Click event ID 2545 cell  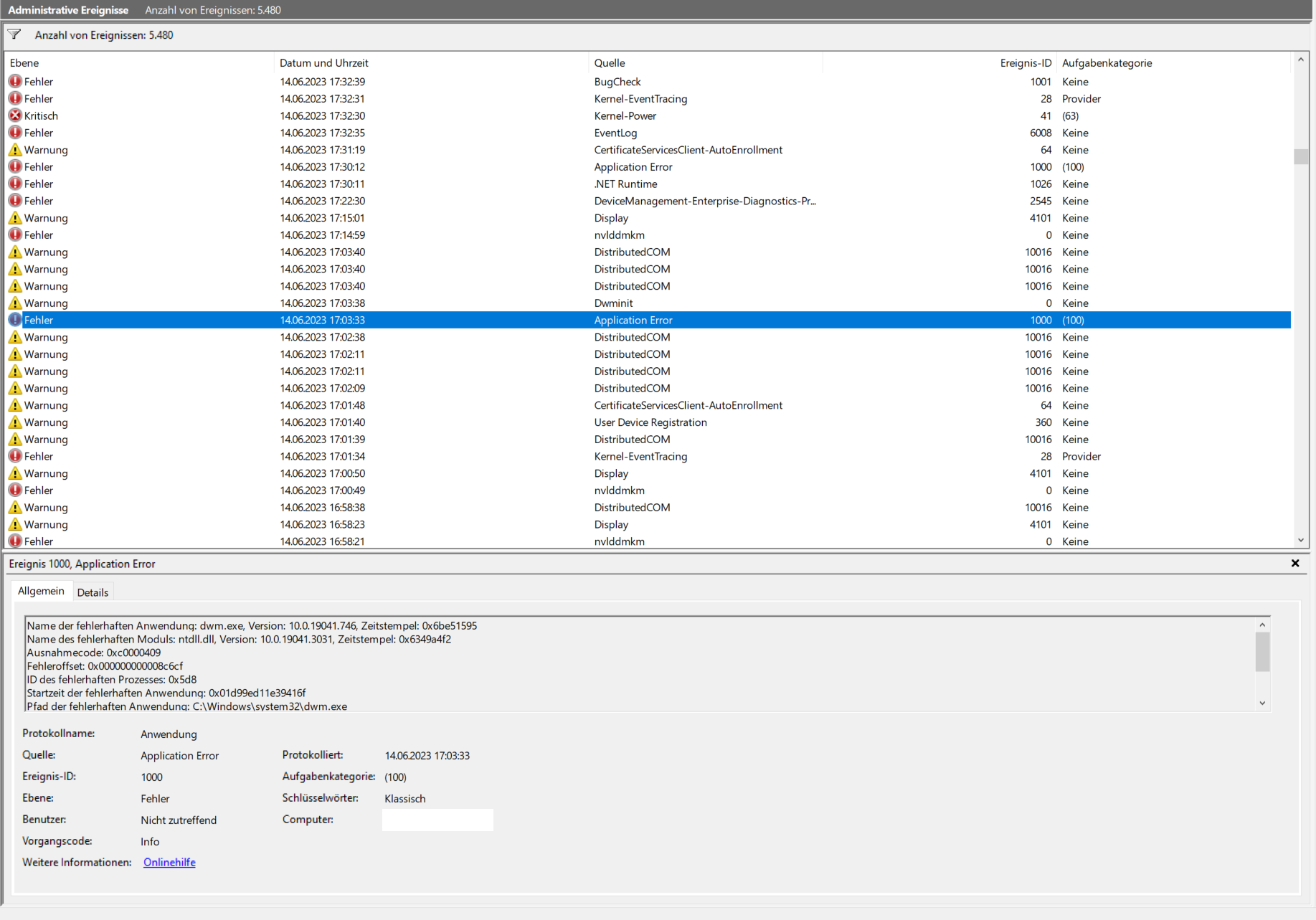pyautogui.click(x=1041, y=201)
